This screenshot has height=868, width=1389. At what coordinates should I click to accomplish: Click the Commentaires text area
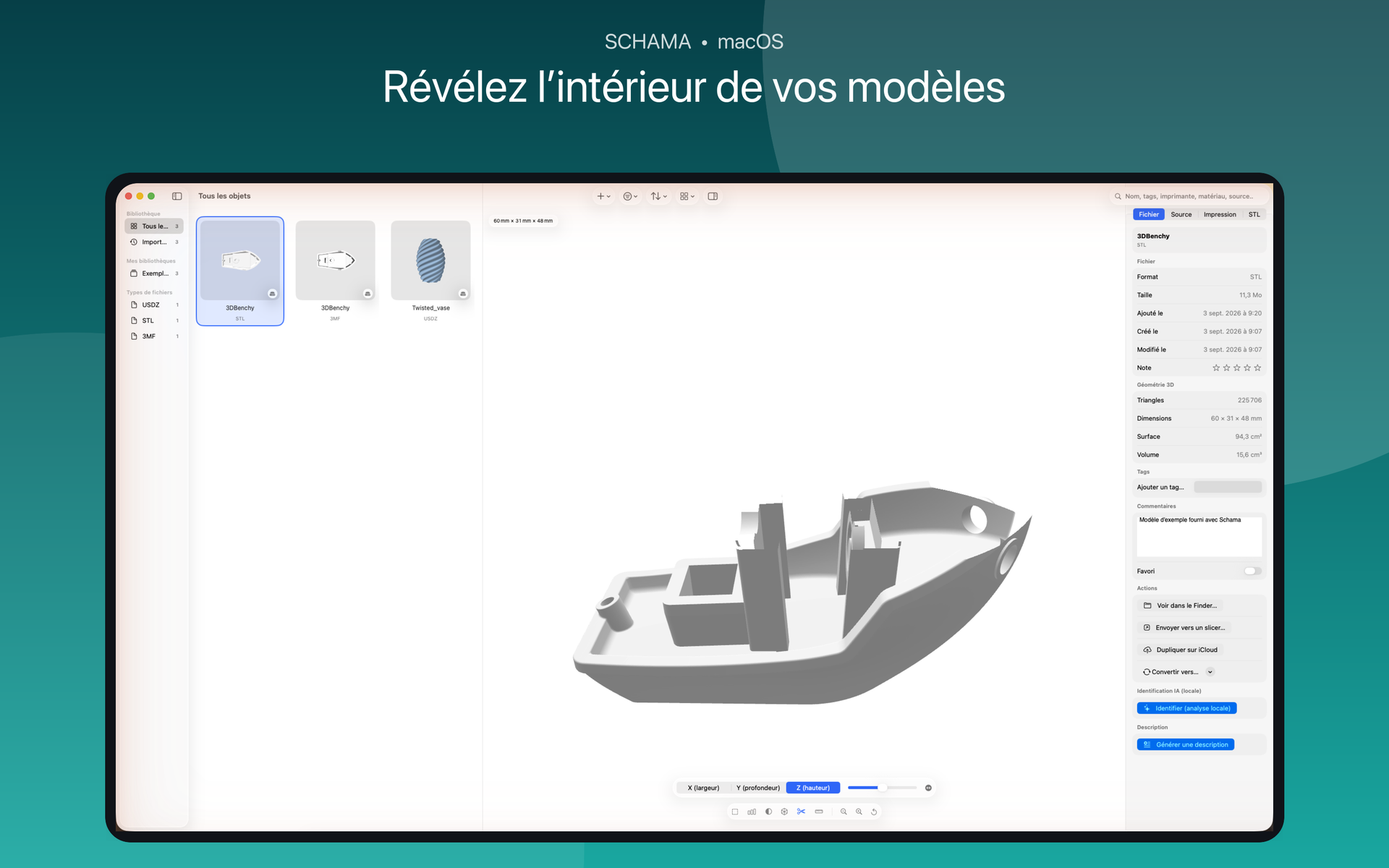(x=1199, y=536)
